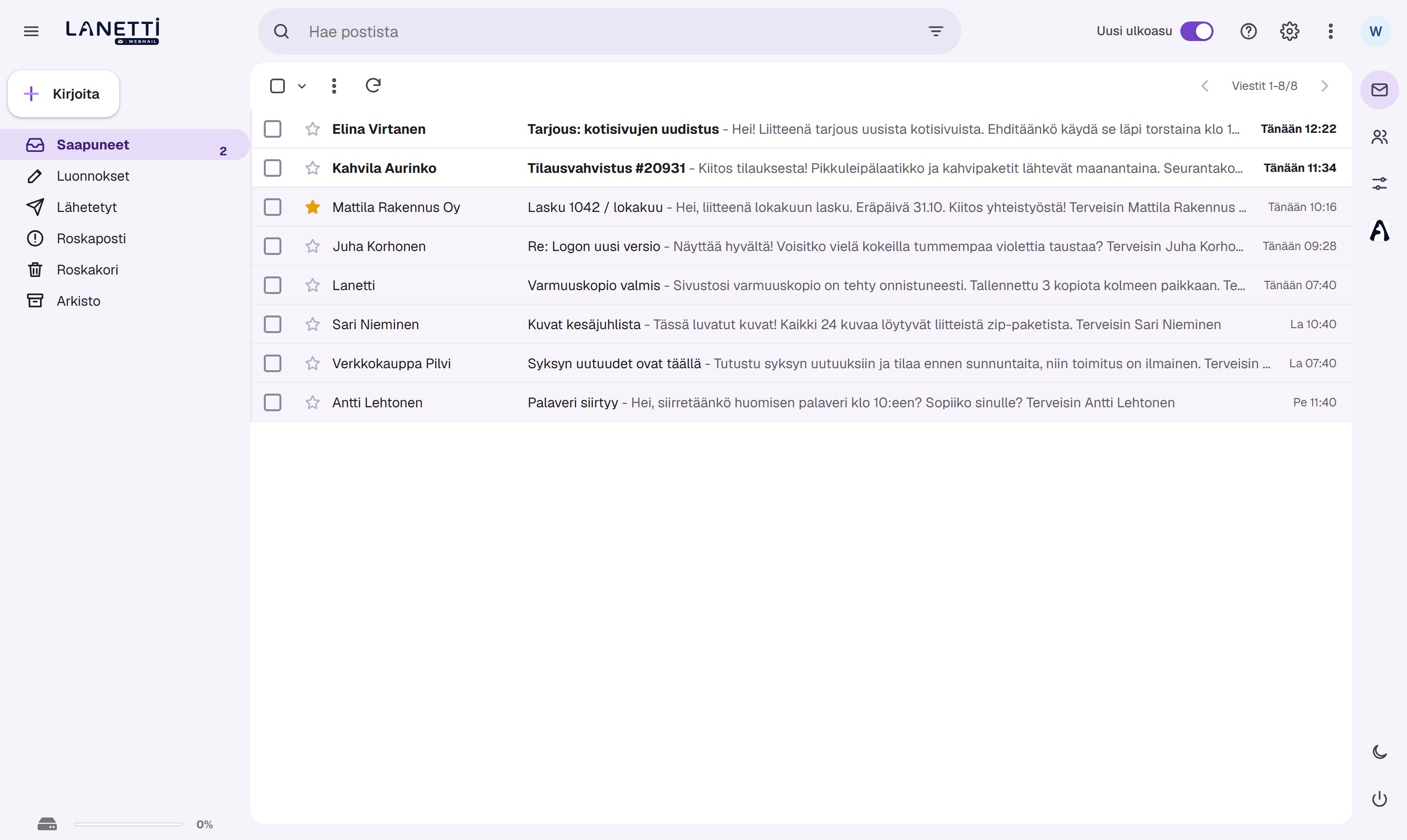The image size is (1407, 840).
Task: Open the Luonnokset drafts folder
Action: pos(125,176)
